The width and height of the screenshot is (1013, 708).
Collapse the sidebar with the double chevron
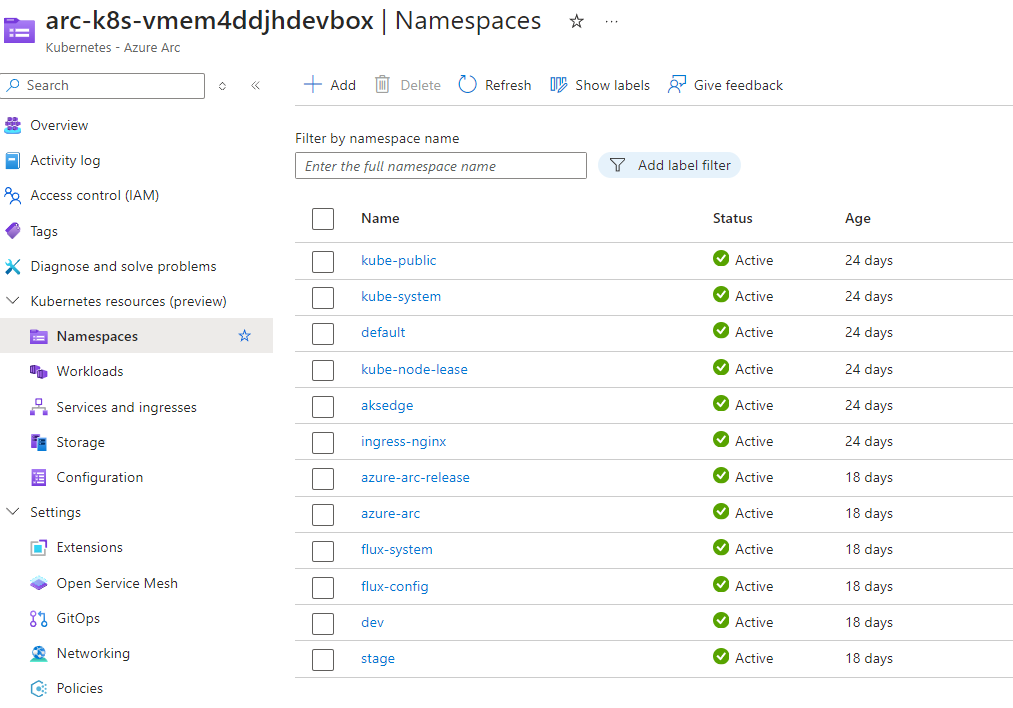tap(256, 85)
